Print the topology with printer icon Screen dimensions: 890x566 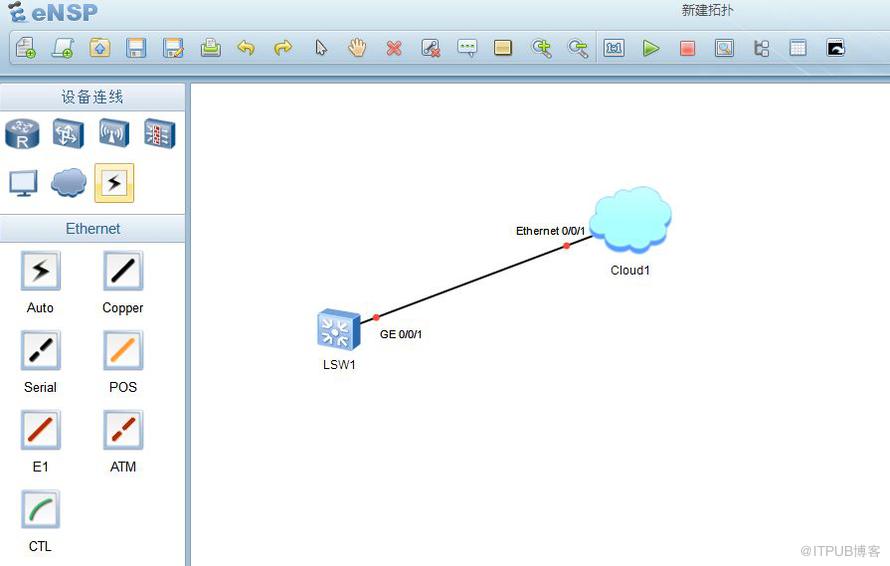[211, 48]
